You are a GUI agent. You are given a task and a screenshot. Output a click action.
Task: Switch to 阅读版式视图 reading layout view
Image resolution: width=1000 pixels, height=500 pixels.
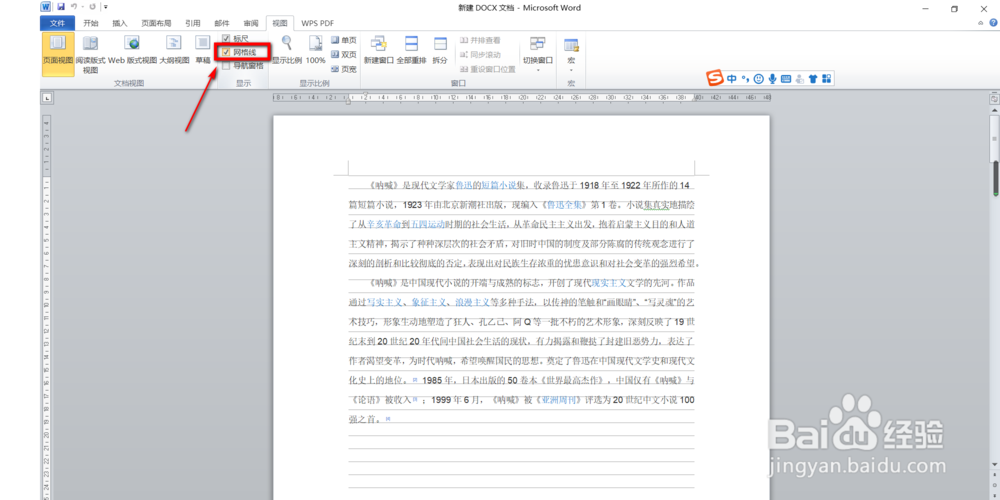(x=91, y=54)
